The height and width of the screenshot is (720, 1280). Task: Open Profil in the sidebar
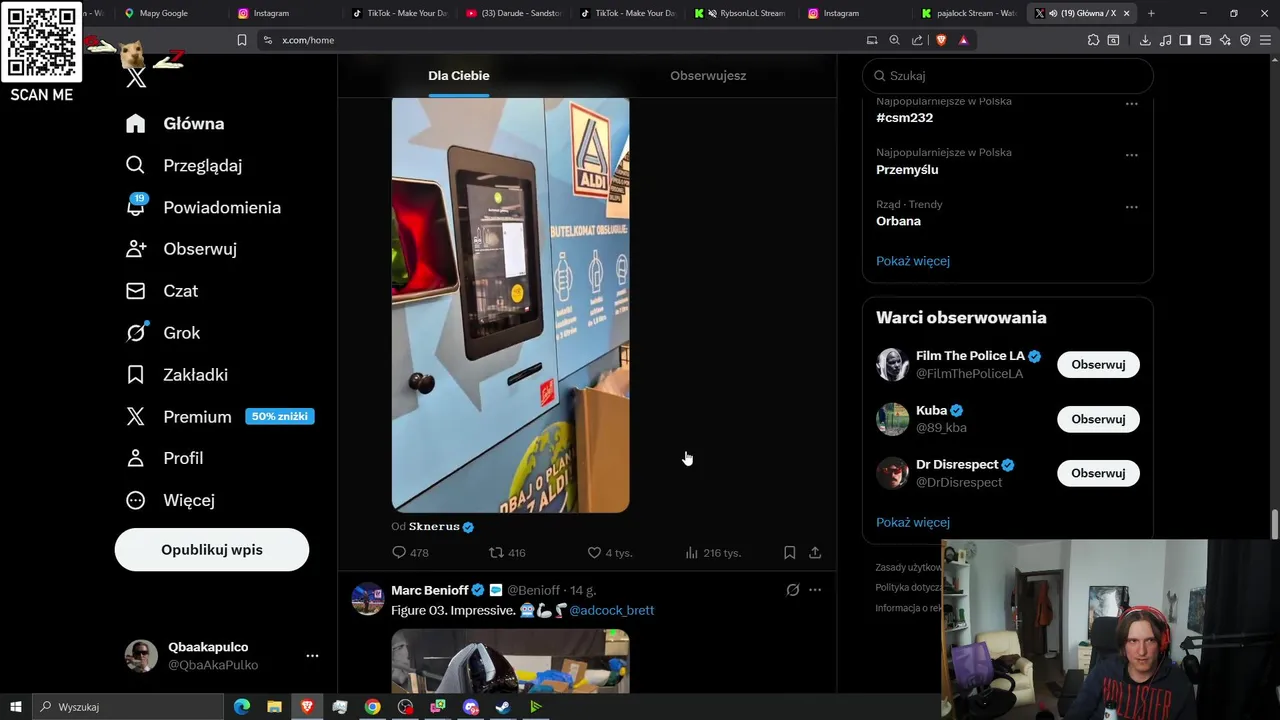point(165,458)
